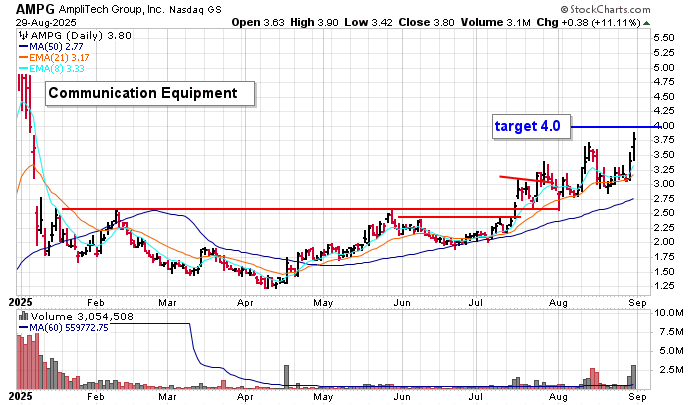Click the 4.00 price axis label

coord(664,126)
